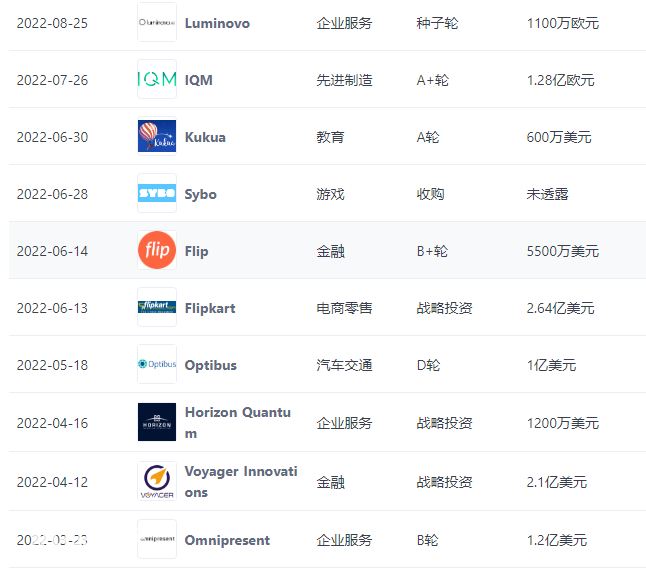Click amount 1亿美元 for Optibus

(x=551, y=365)
